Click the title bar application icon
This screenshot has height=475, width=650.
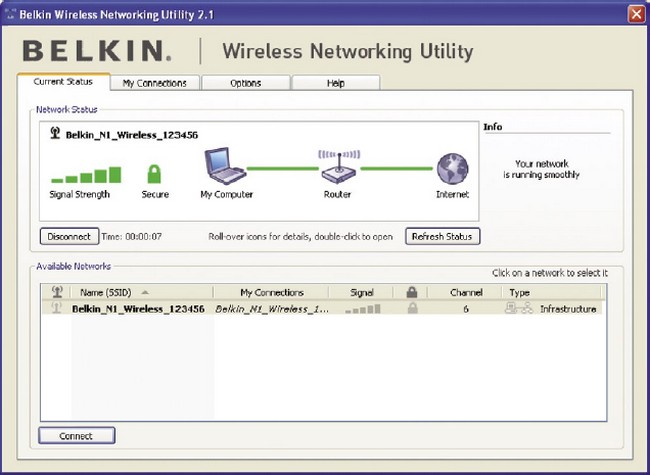tap(11, 14)
